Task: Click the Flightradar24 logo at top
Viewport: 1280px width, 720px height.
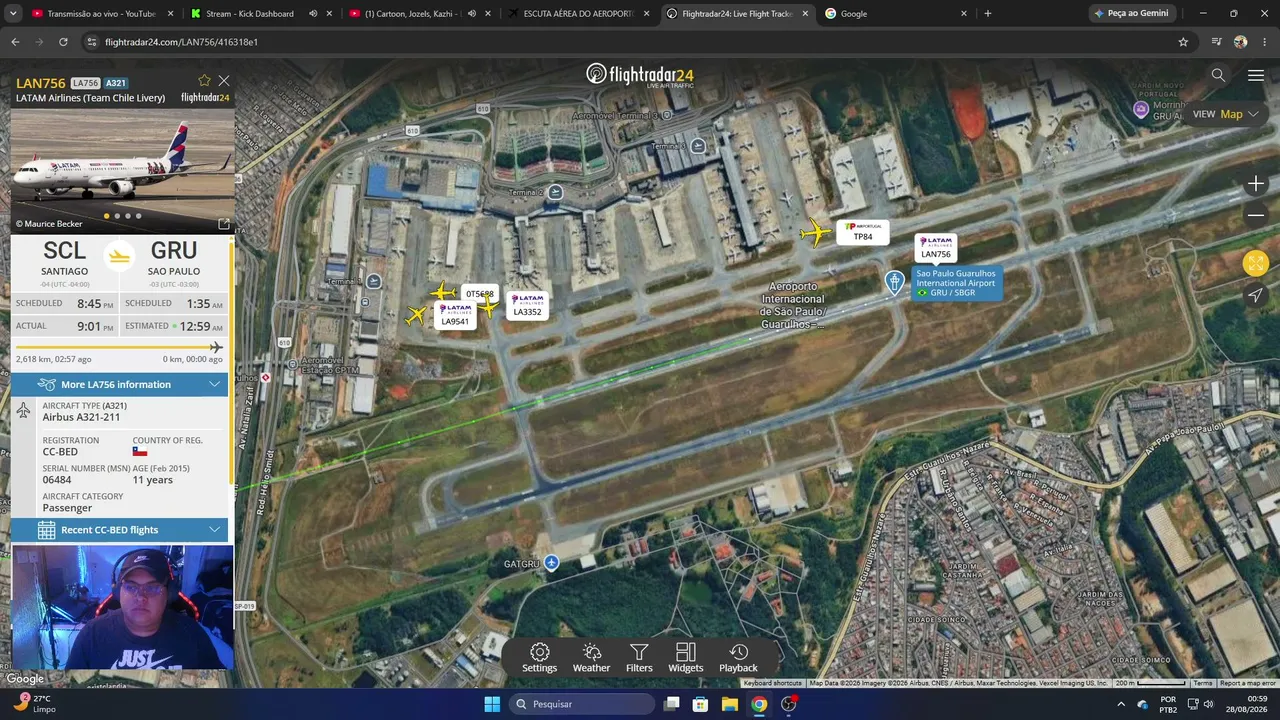Action: (x=640, y=75)
